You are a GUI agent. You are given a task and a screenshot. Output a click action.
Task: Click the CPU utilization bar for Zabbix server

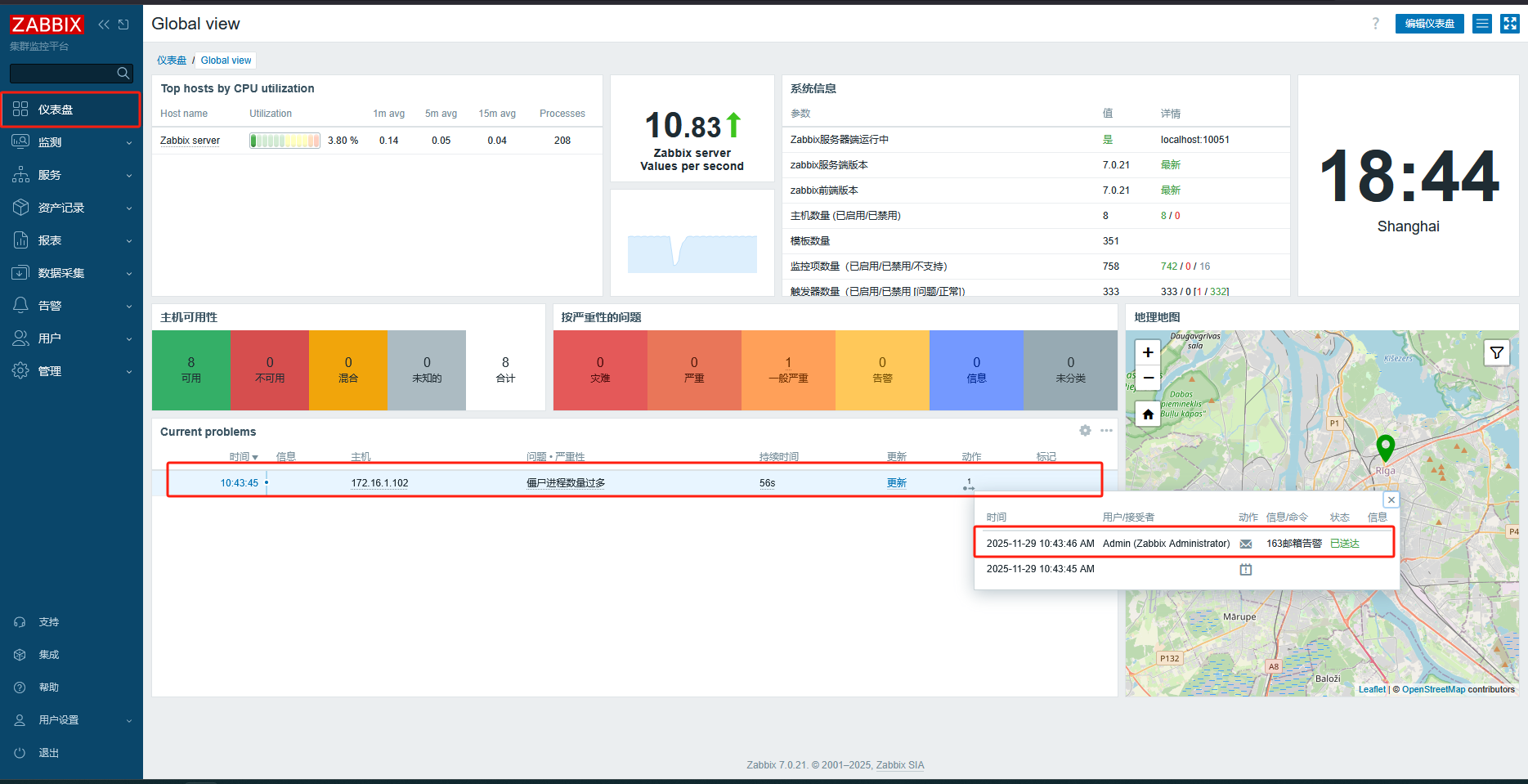pos(285,141)
